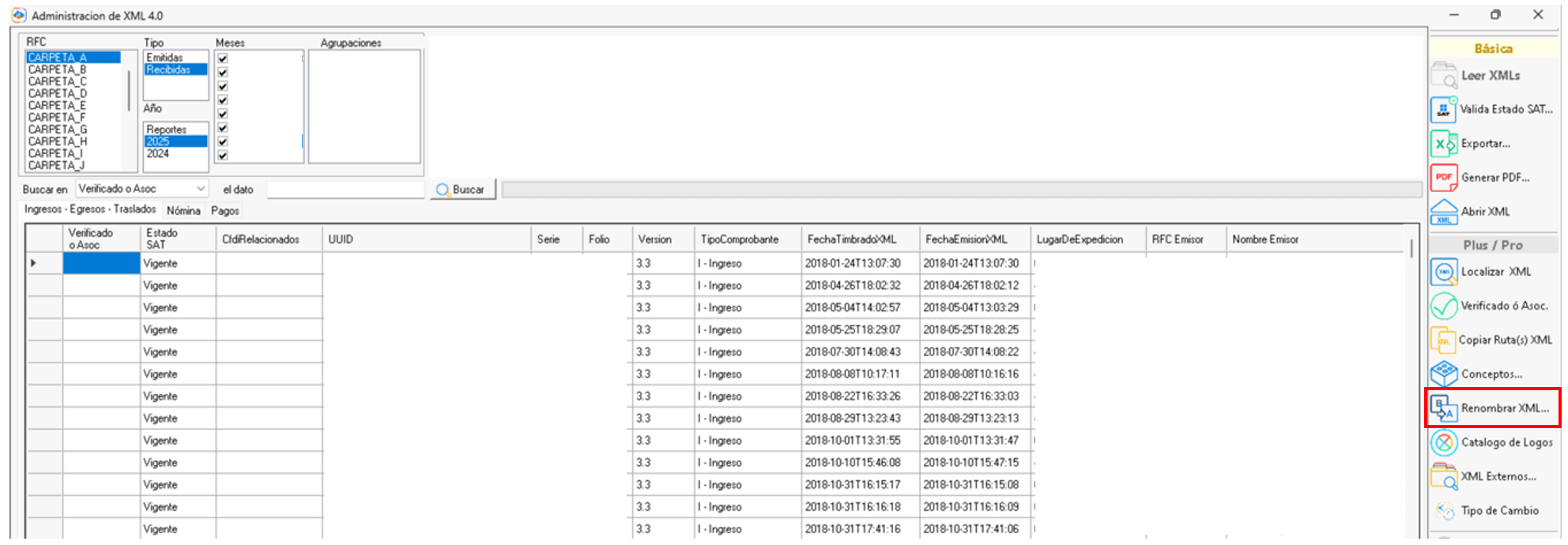
Task: Click the Leer XMLs icon
Action: tap(1444, 76)
